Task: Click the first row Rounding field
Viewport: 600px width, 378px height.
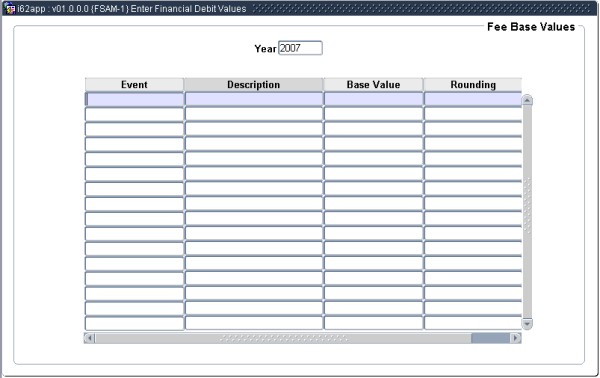Action: click(473, 99)
